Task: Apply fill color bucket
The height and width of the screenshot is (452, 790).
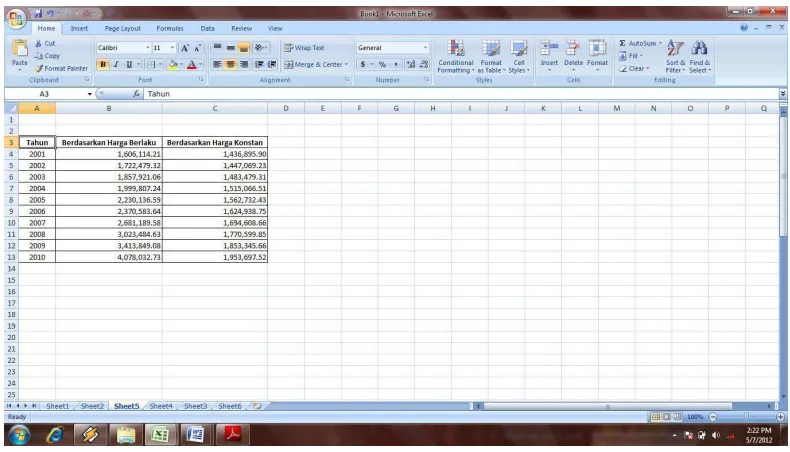Action: coord(173,64)
